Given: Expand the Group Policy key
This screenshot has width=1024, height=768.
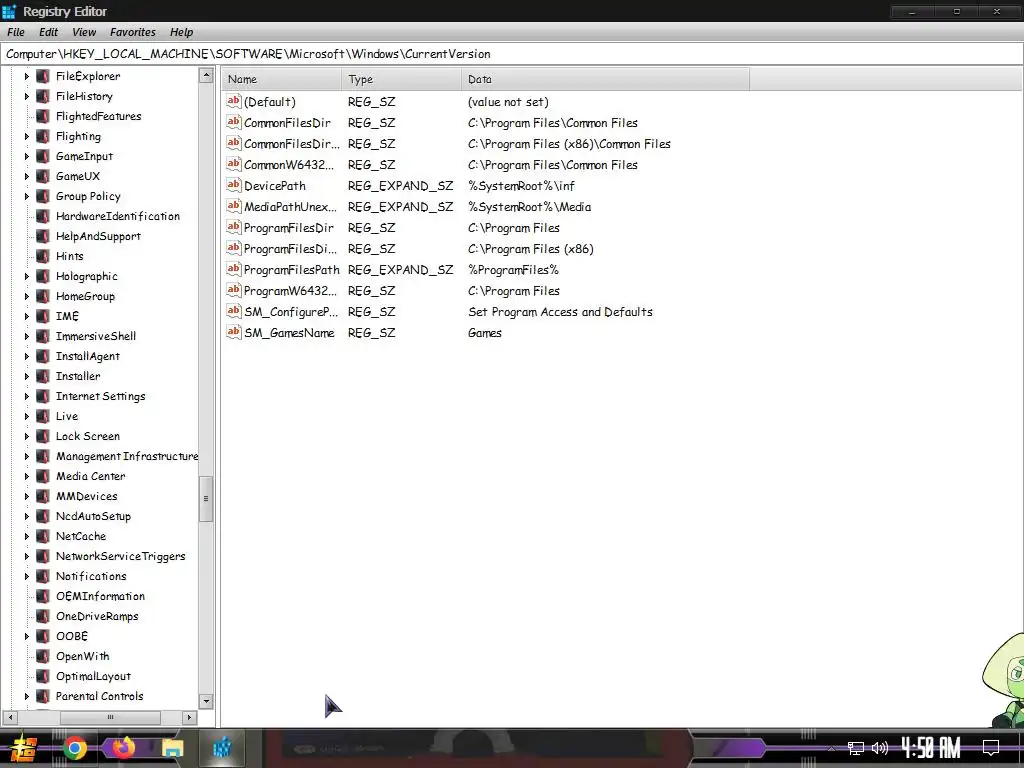Looking at the screenshot, I should [27, 196].
